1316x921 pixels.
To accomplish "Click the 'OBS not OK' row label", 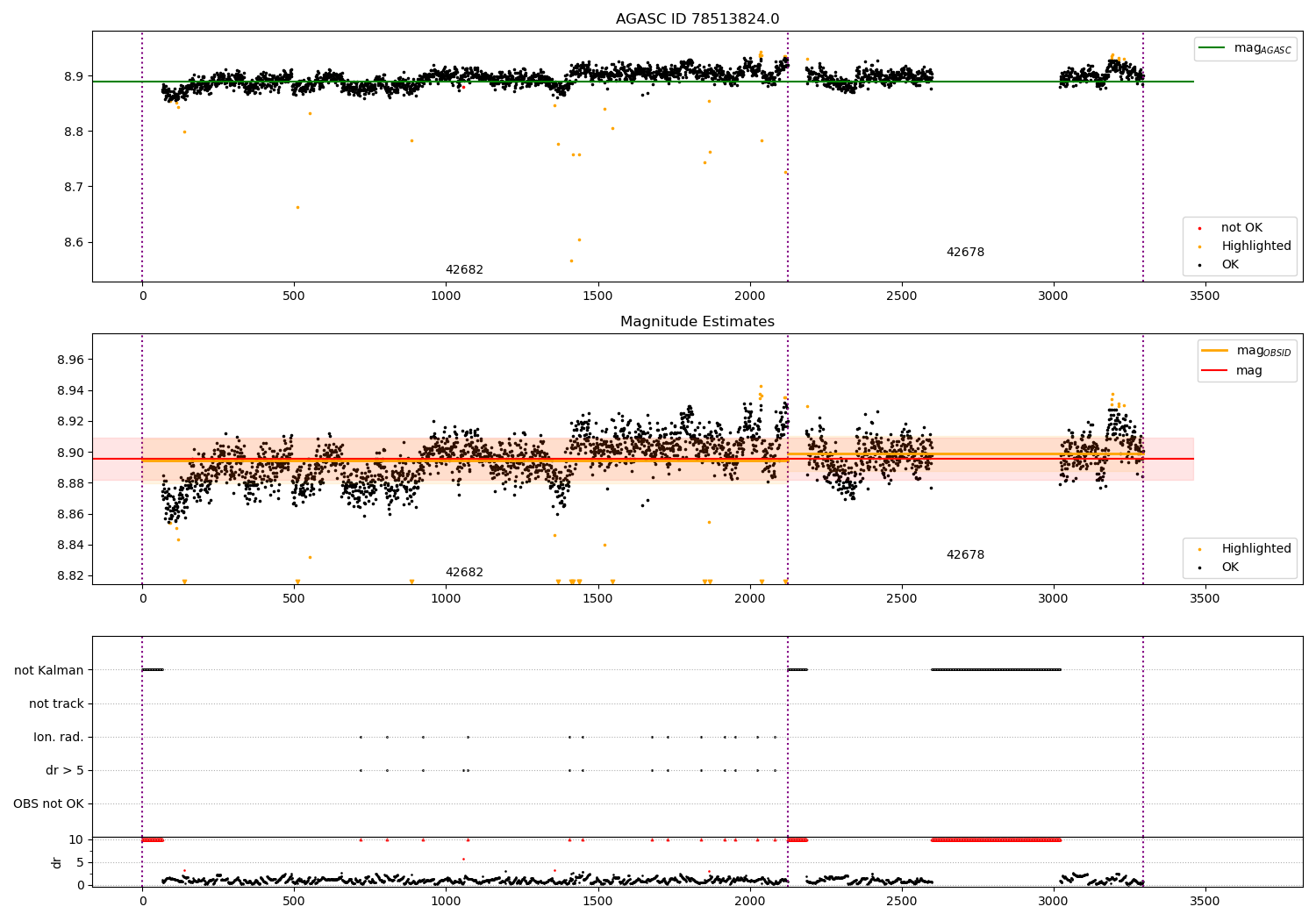I will 49,804.
